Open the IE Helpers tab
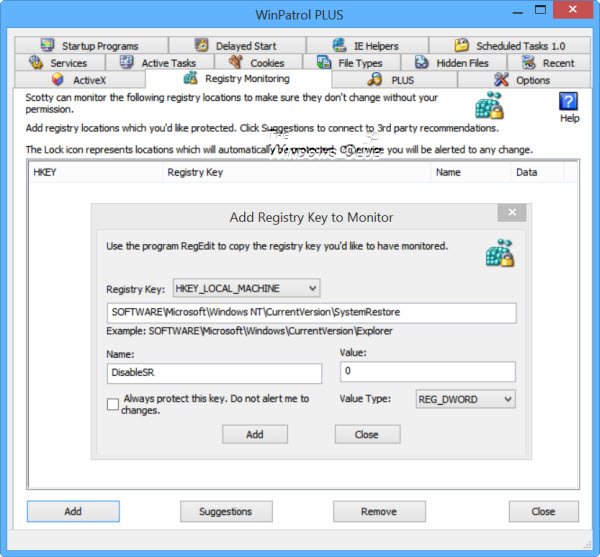 [x=367, y=46]
